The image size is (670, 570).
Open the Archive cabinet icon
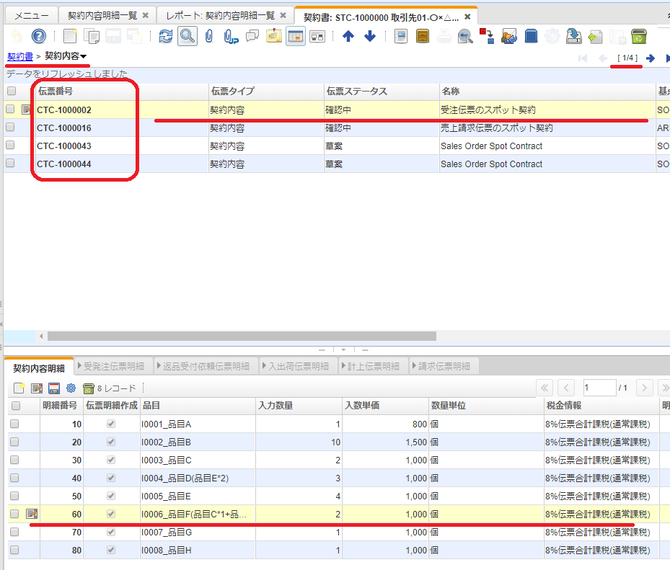422,36
